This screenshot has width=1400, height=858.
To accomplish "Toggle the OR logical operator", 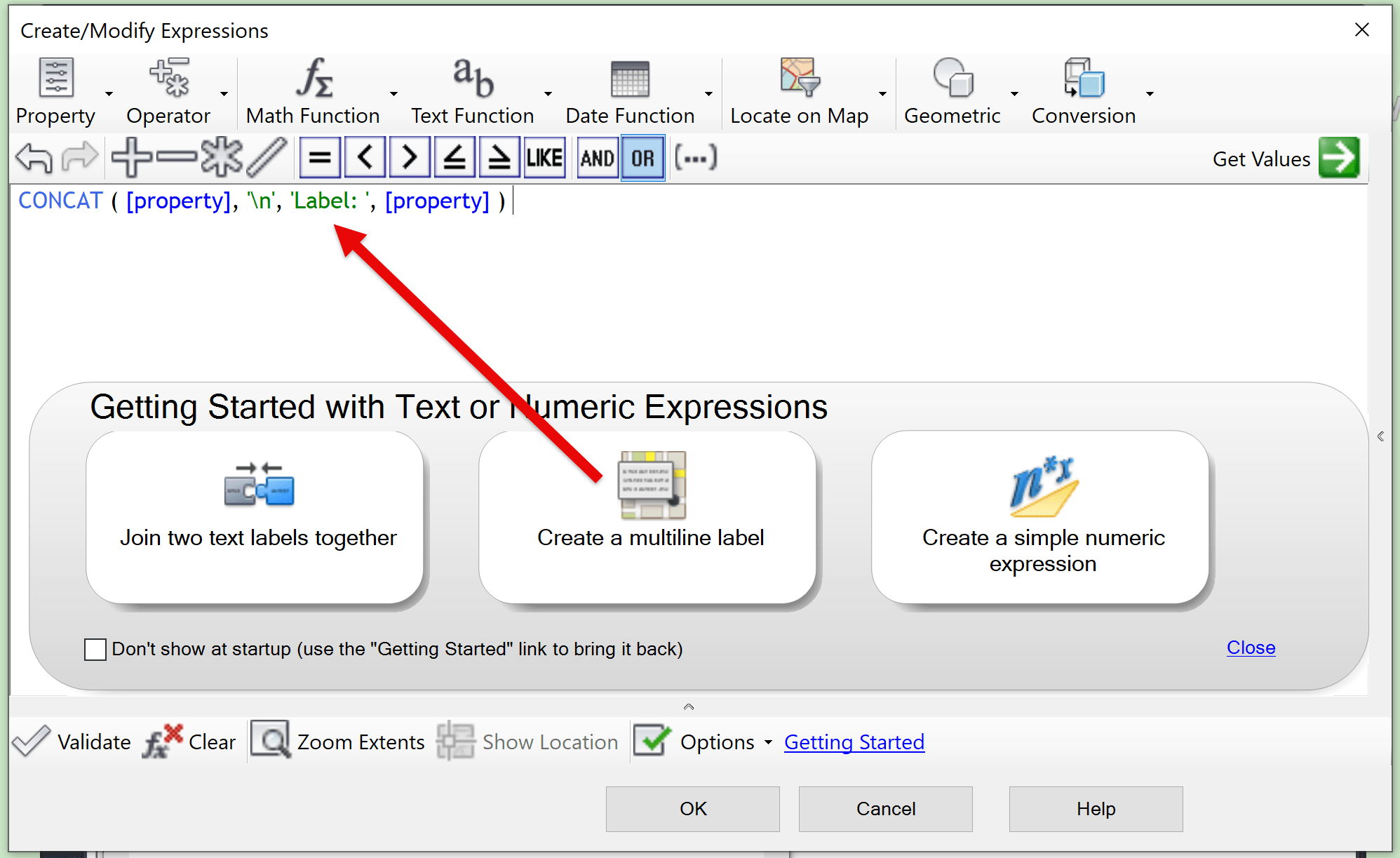I will click(x=642, y=158).
